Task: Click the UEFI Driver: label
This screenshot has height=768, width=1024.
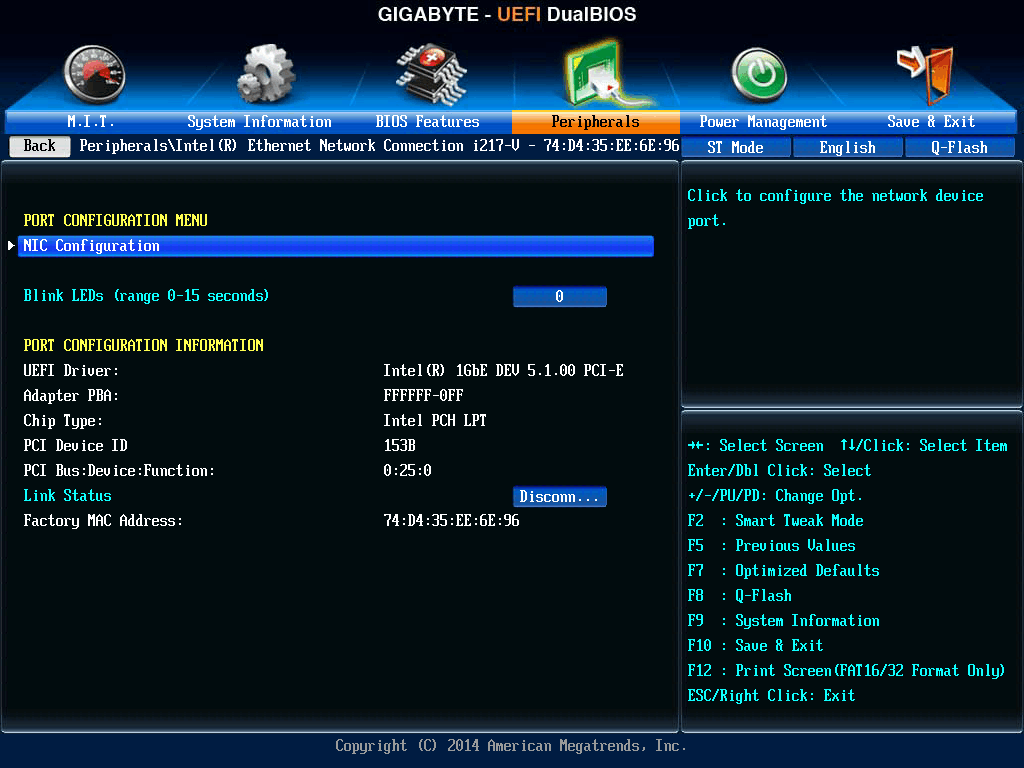Action: [x=71, y=371]
